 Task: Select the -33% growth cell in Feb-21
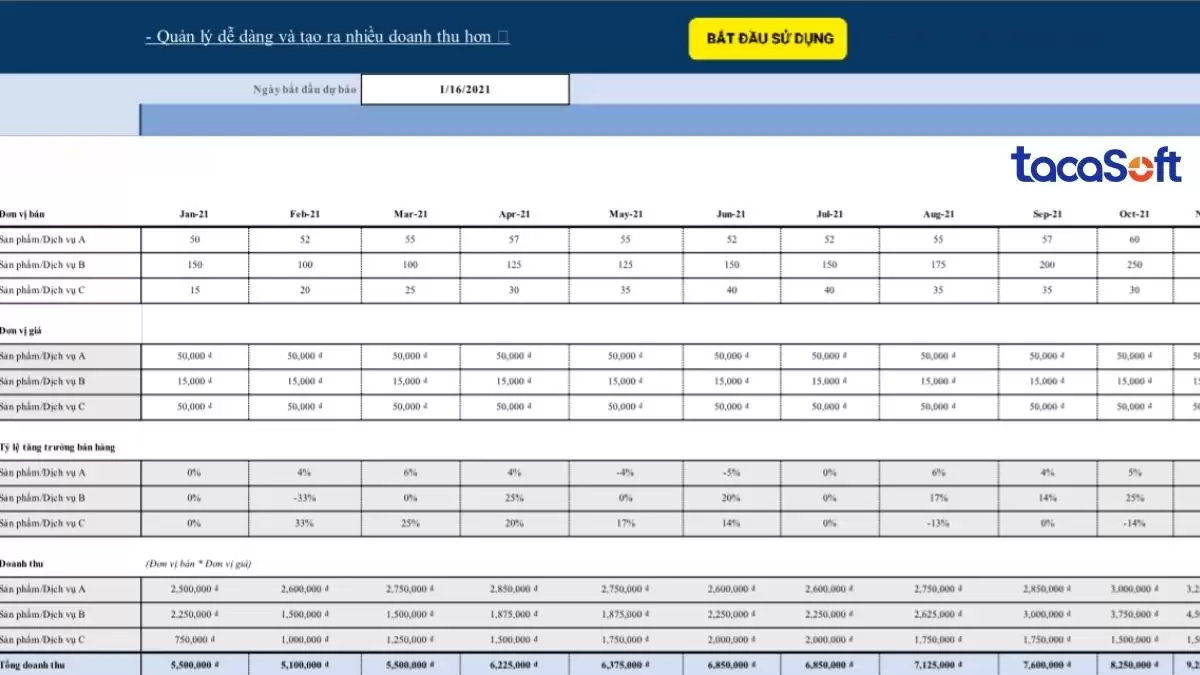pyautogui.click(x=305, y=498)
